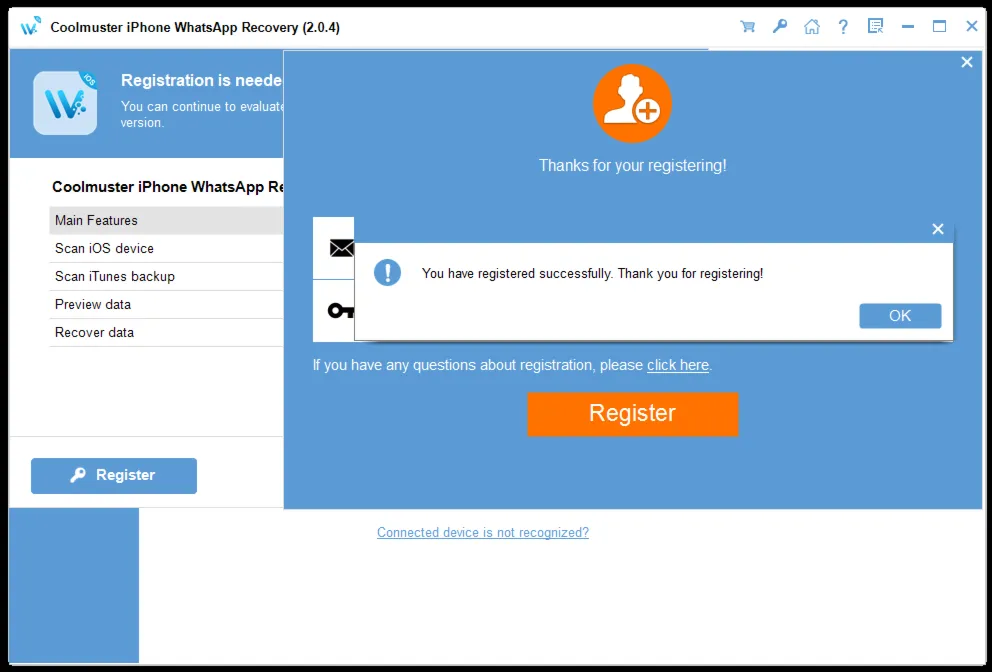Click the small logo in title bar
This screenshot has height=672, width=992.
point(30,27)
